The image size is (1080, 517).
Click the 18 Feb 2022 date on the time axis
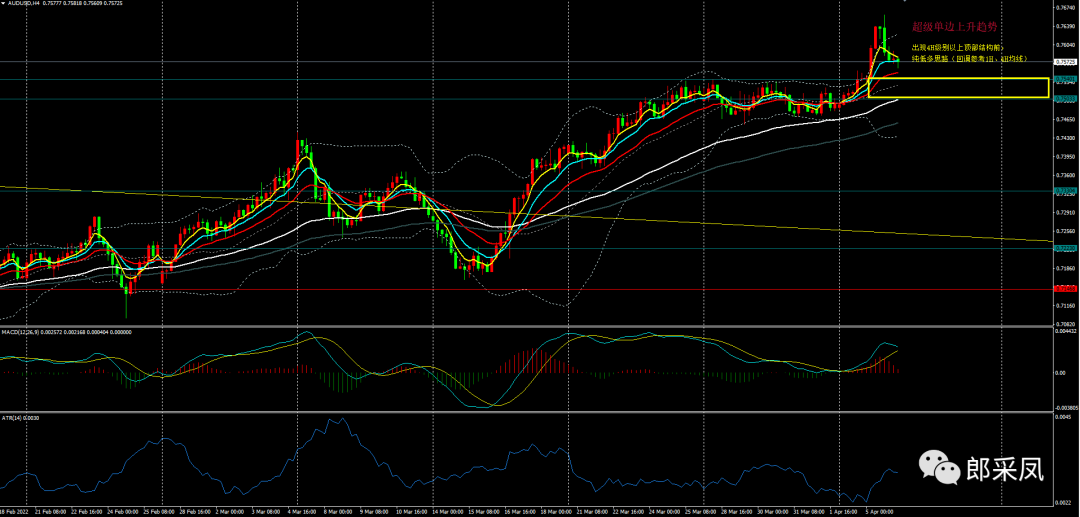point(14,510)
